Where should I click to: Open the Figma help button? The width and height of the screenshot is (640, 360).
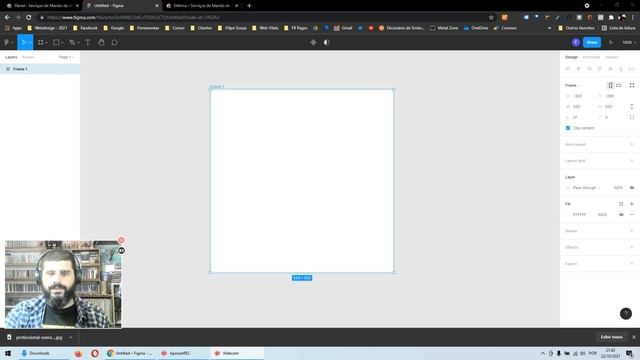point(626,313)
